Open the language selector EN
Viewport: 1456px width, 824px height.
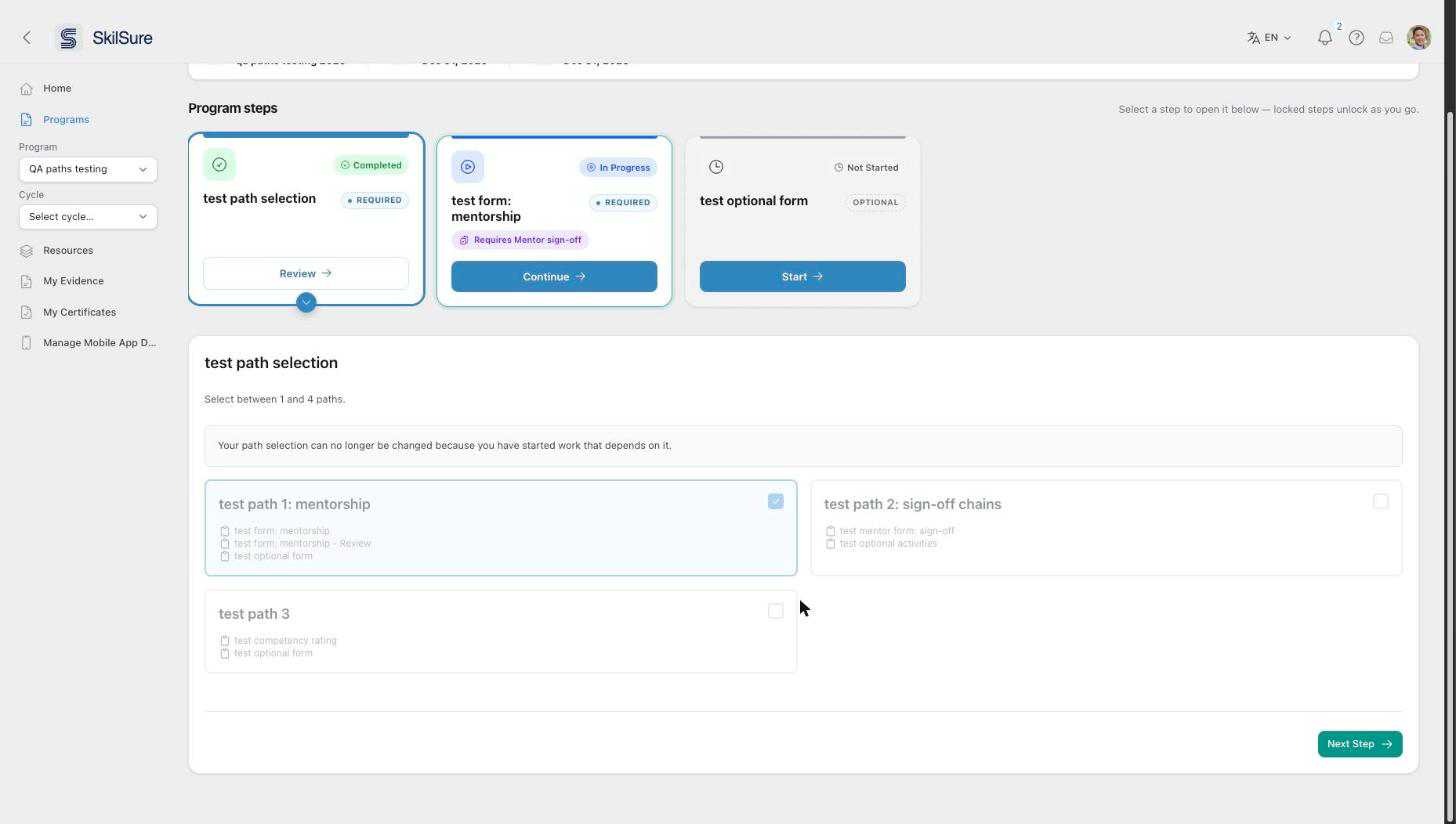pyautogui.click(x=1269, y=38)
